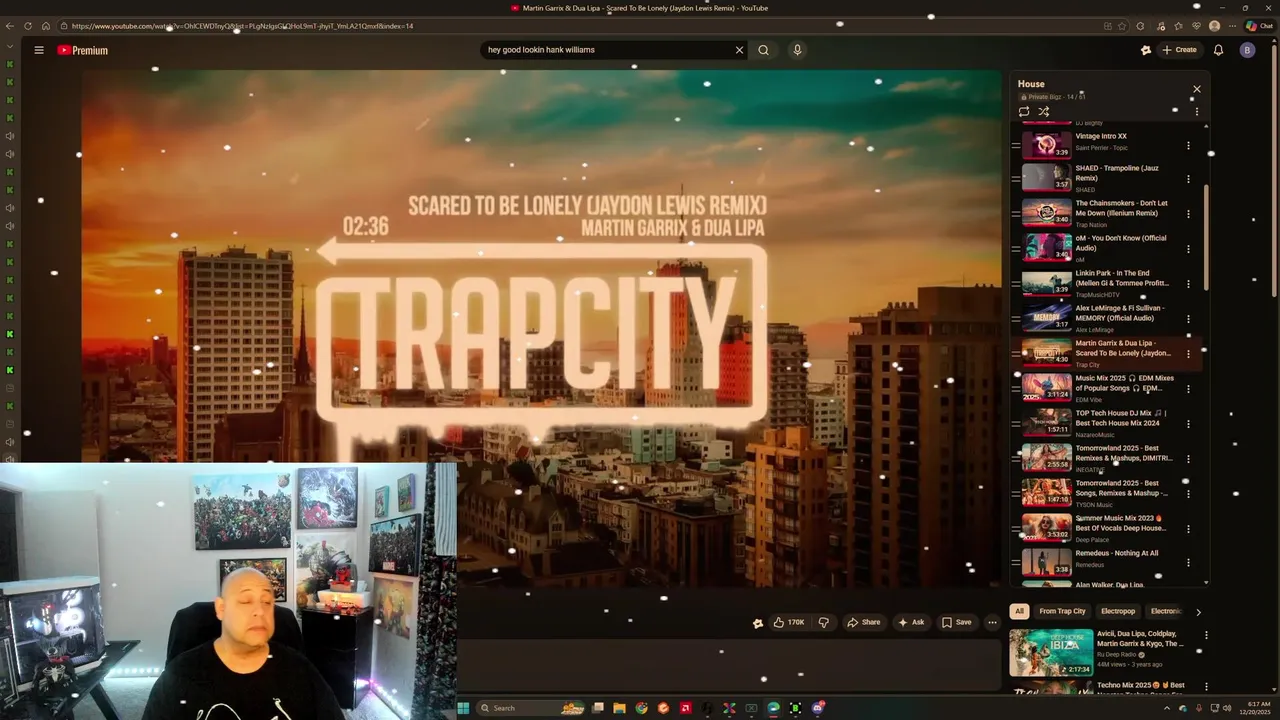Toggle shuffle playlist
This screenshot has height=720, width=1280.
tap(1043, 112)
